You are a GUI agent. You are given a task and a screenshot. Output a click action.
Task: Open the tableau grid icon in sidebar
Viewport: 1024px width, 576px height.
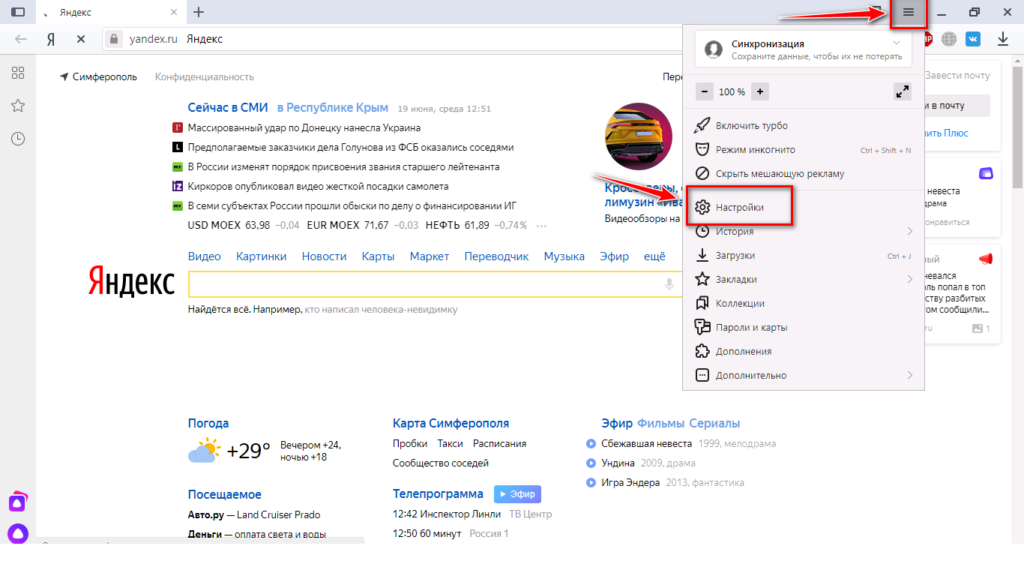(x=18, y=73)
